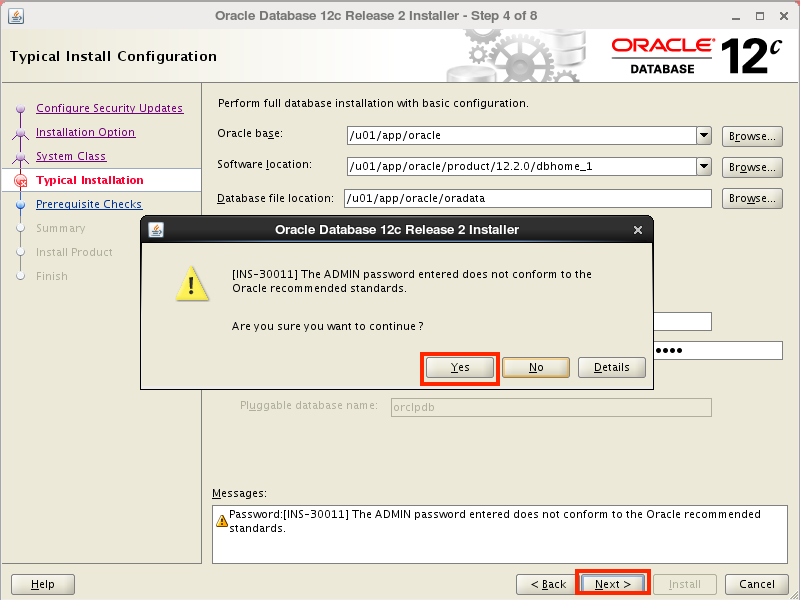The width and height of the screenshot is (800, 600).
Task: Click the Configure Security Updates step marker
Action: [x=20, y=109]
